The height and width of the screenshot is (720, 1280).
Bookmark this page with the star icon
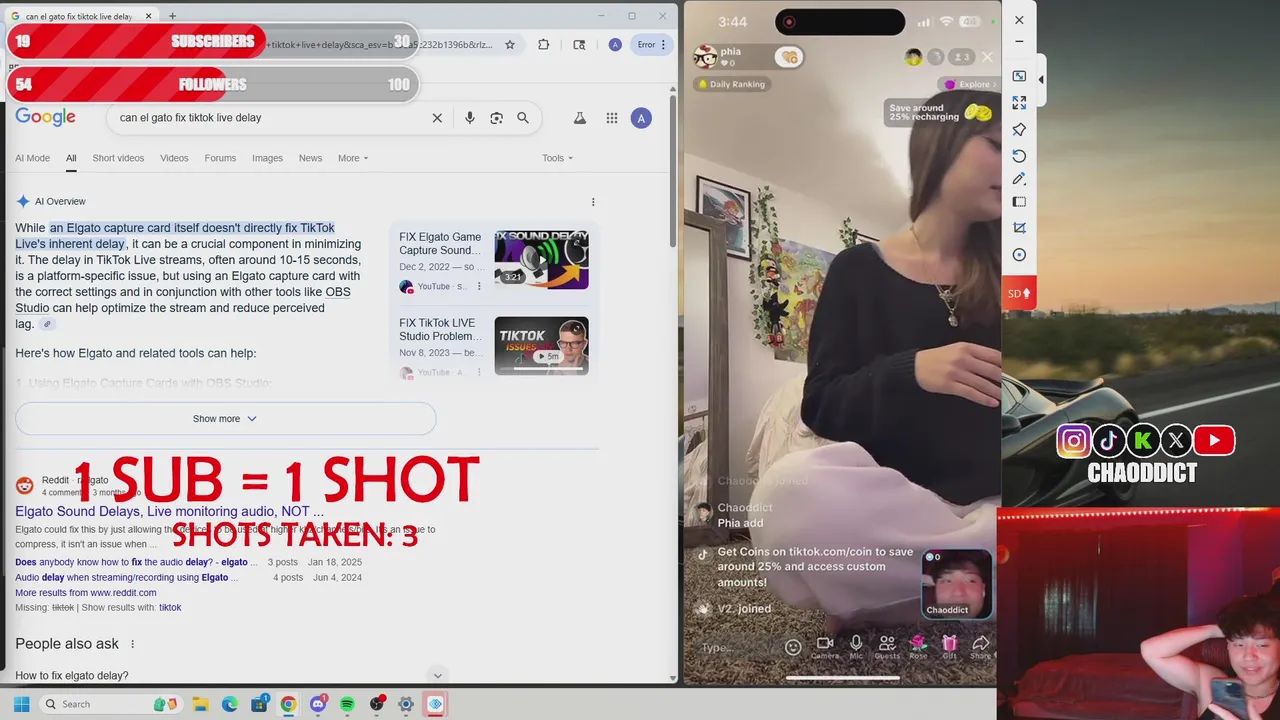510,44
